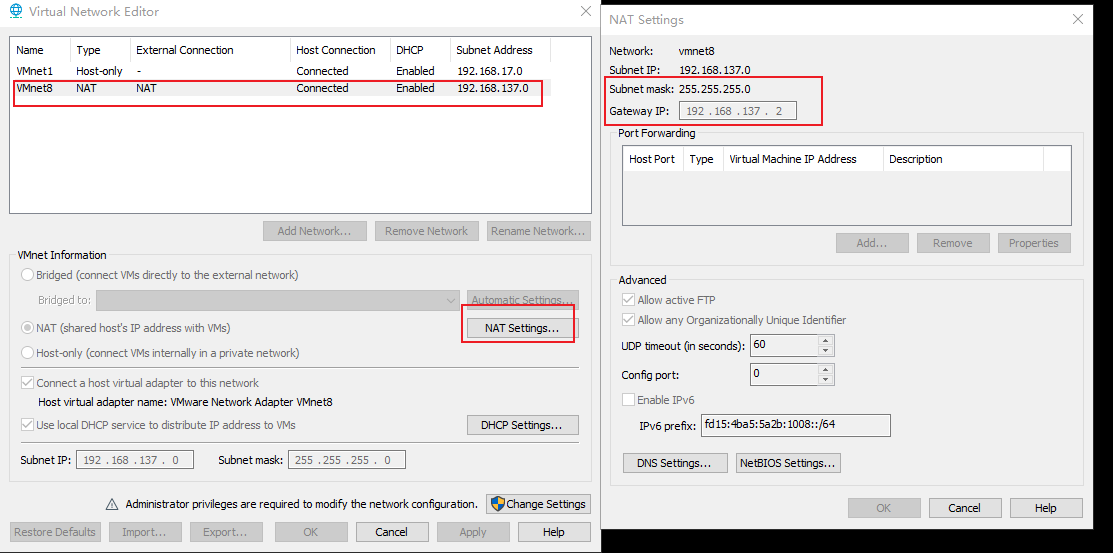Select the VMnet8 NAT network row
The height and width of the screenshot is (553, 1113).
click(x=282, y=88)
